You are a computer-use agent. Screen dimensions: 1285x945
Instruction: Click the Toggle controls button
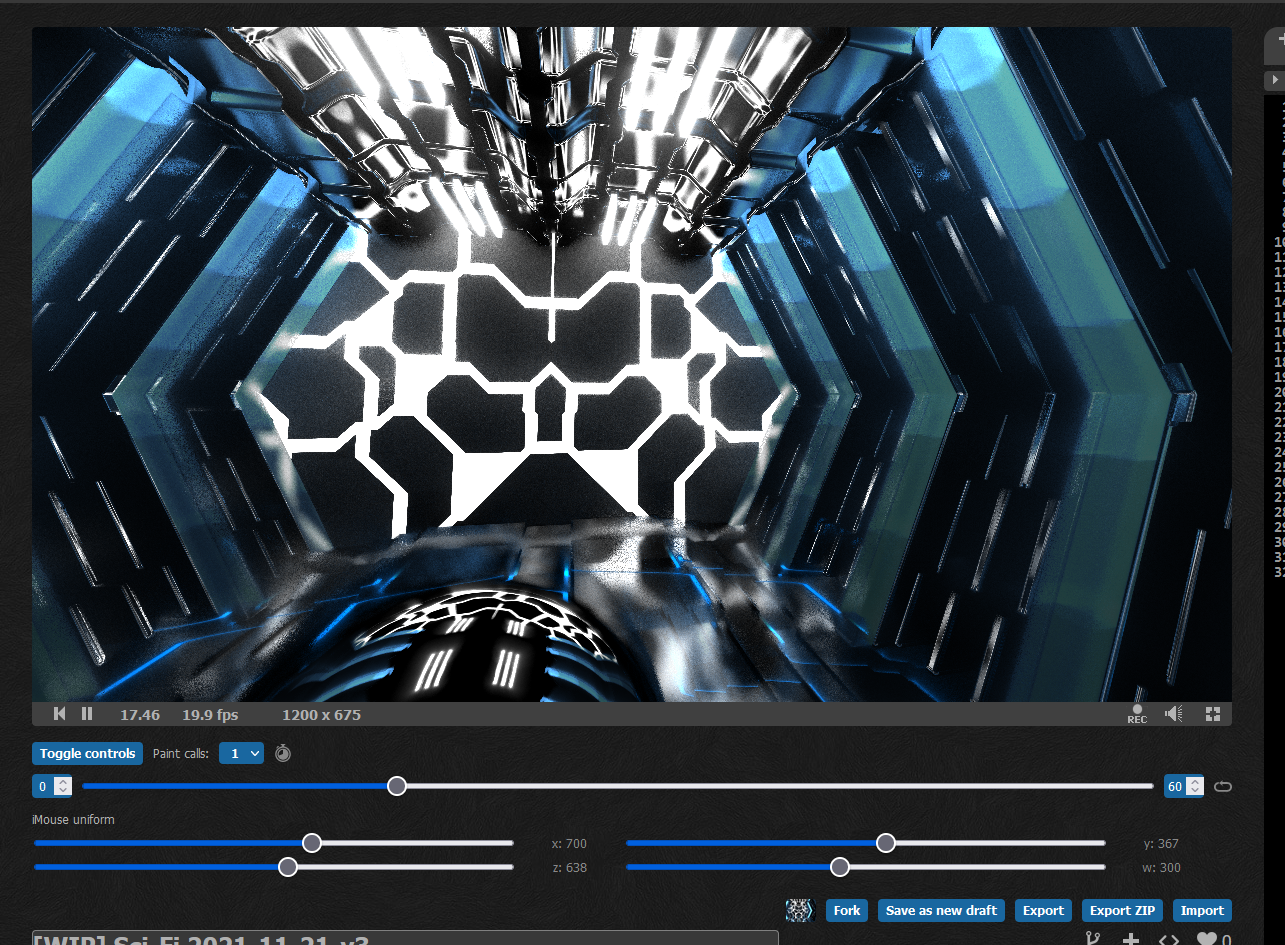click(87, 753)
